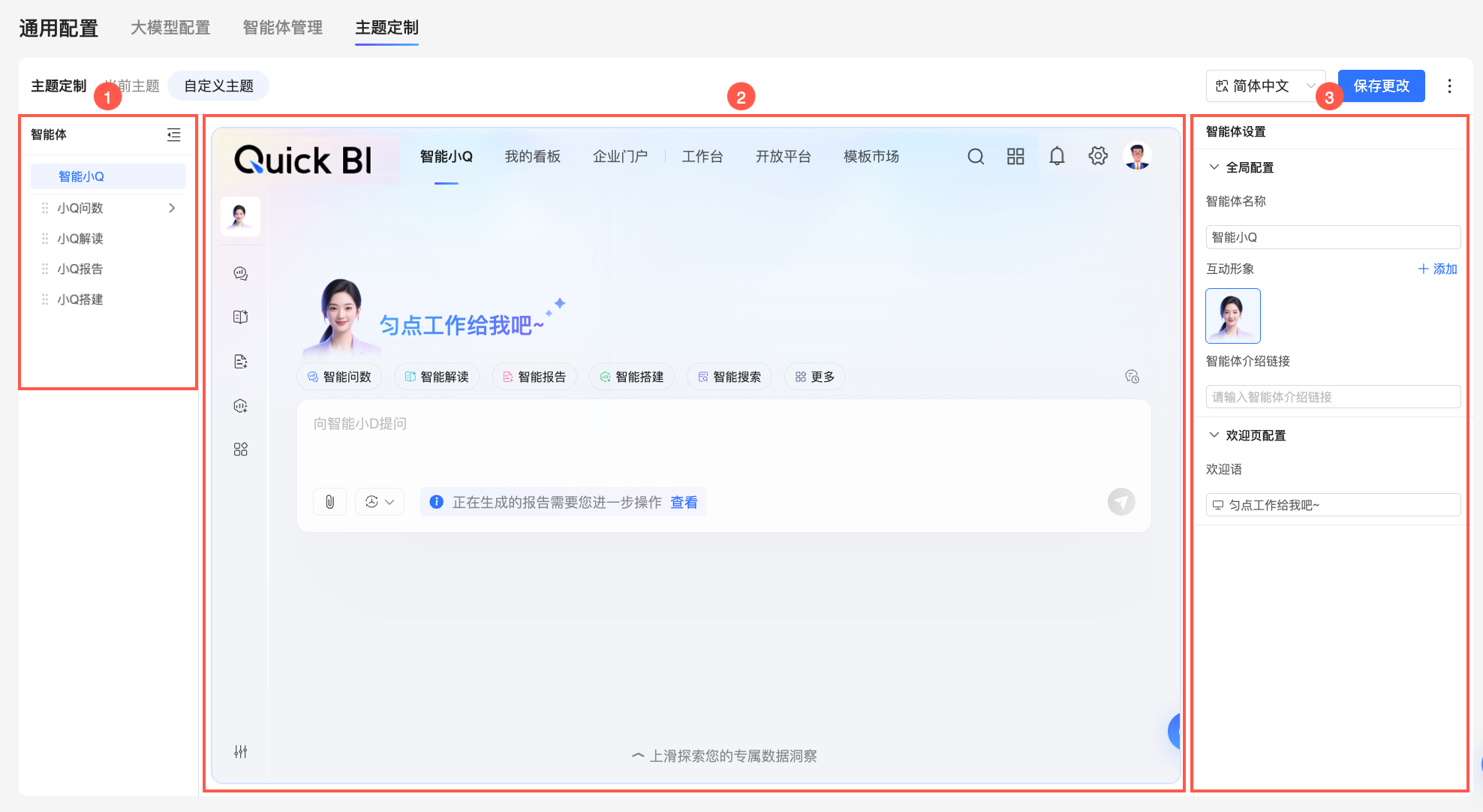
Task: Click the paperclip attachment icon
Action: pos(329,502)
